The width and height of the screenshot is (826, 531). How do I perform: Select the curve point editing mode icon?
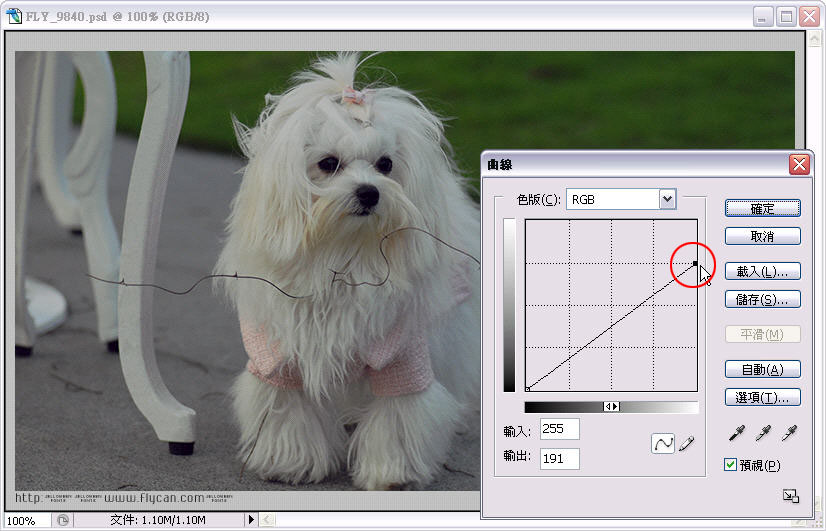pos(663,443)
